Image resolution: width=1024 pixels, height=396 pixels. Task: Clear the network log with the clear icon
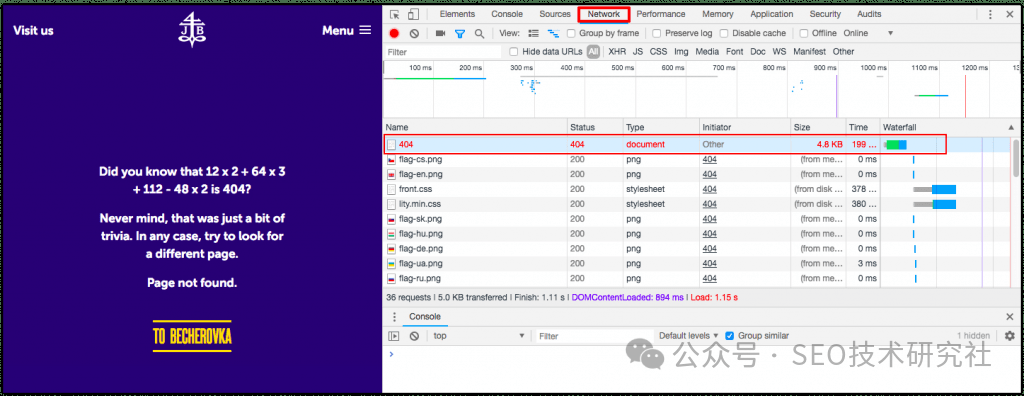(414, 33)
